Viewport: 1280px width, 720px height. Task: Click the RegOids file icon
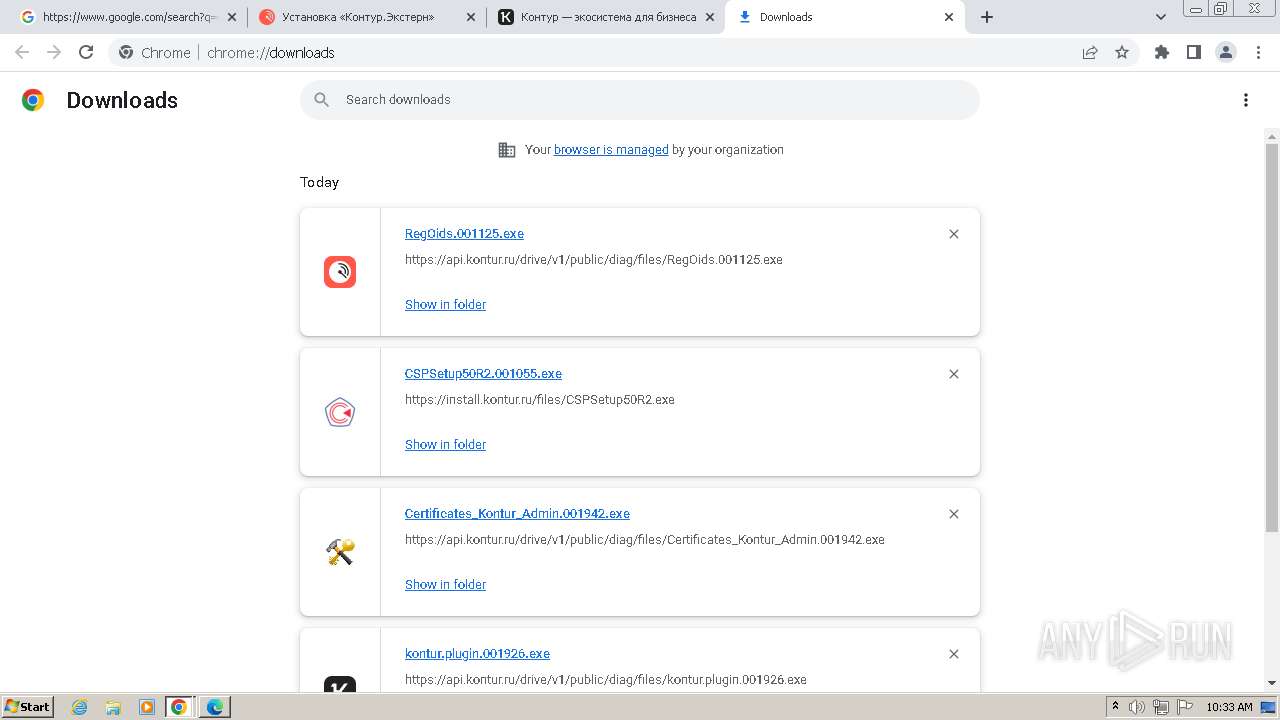click(340, 272)
